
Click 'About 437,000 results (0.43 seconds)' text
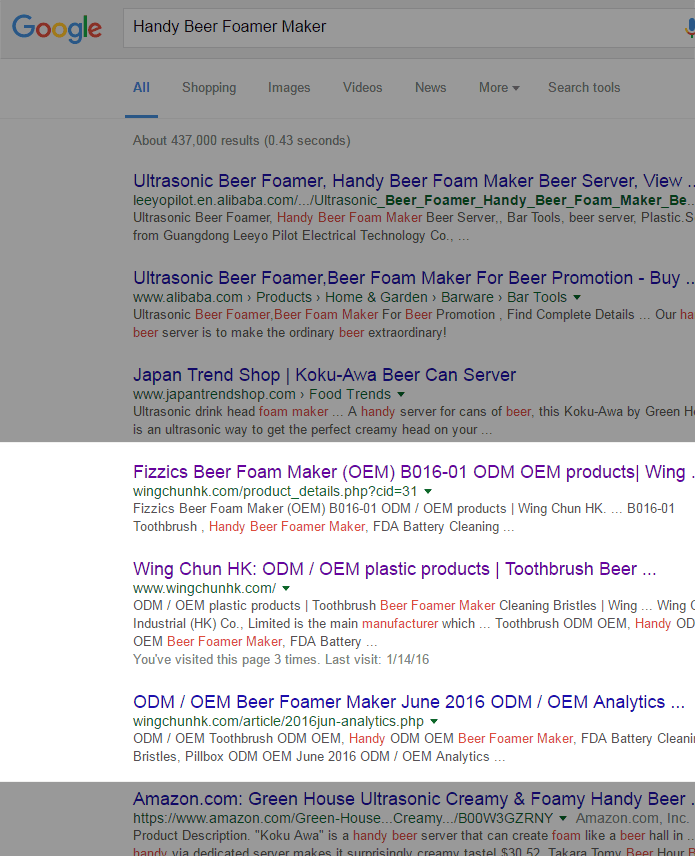(x=241, y=140)
